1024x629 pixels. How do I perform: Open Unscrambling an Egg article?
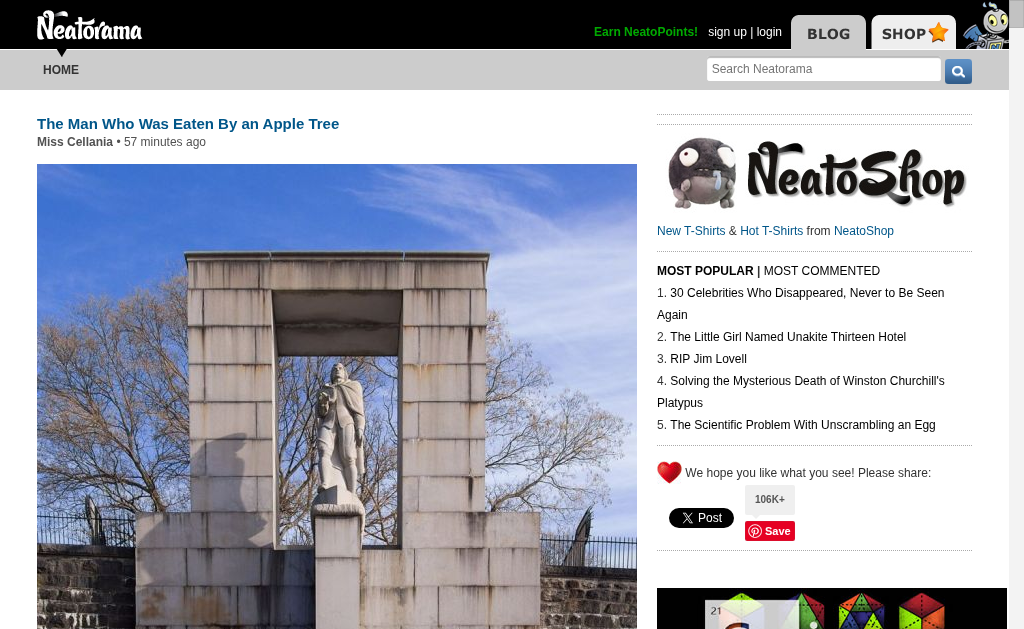click(803, 425)
